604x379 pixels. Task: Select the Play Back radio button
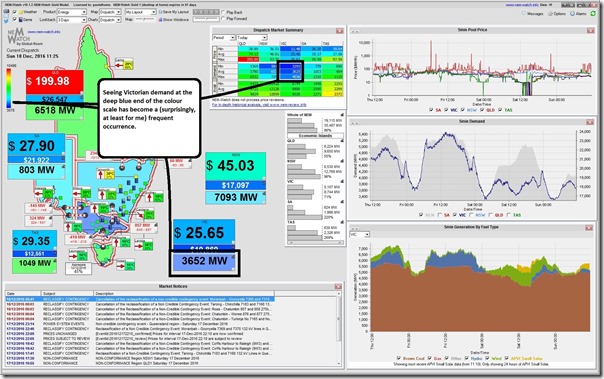pos(223,12)
